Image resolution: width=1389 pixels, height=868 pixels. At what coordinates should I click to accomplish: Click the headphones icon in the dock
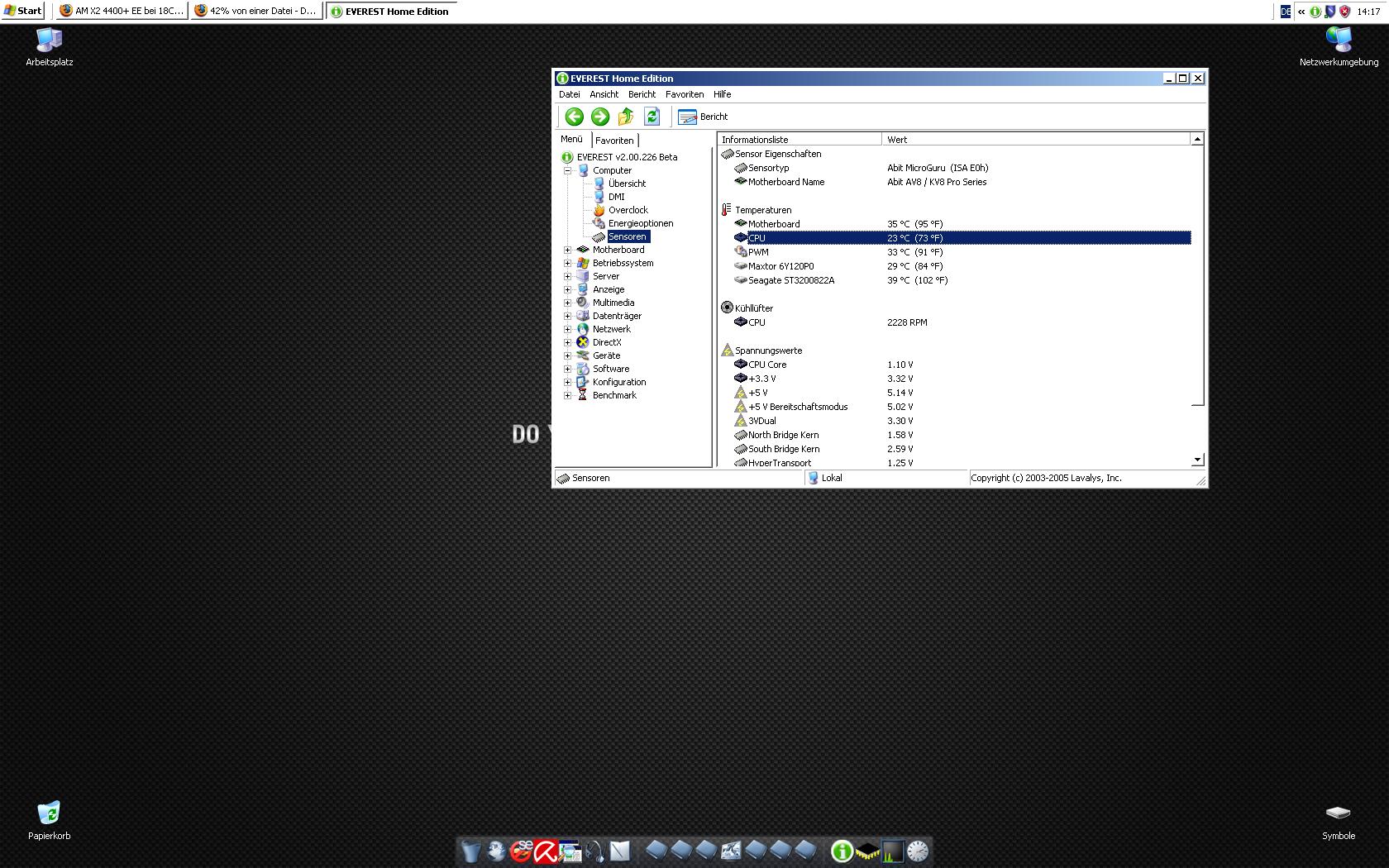pyautogui.click(x=594, y=851)
